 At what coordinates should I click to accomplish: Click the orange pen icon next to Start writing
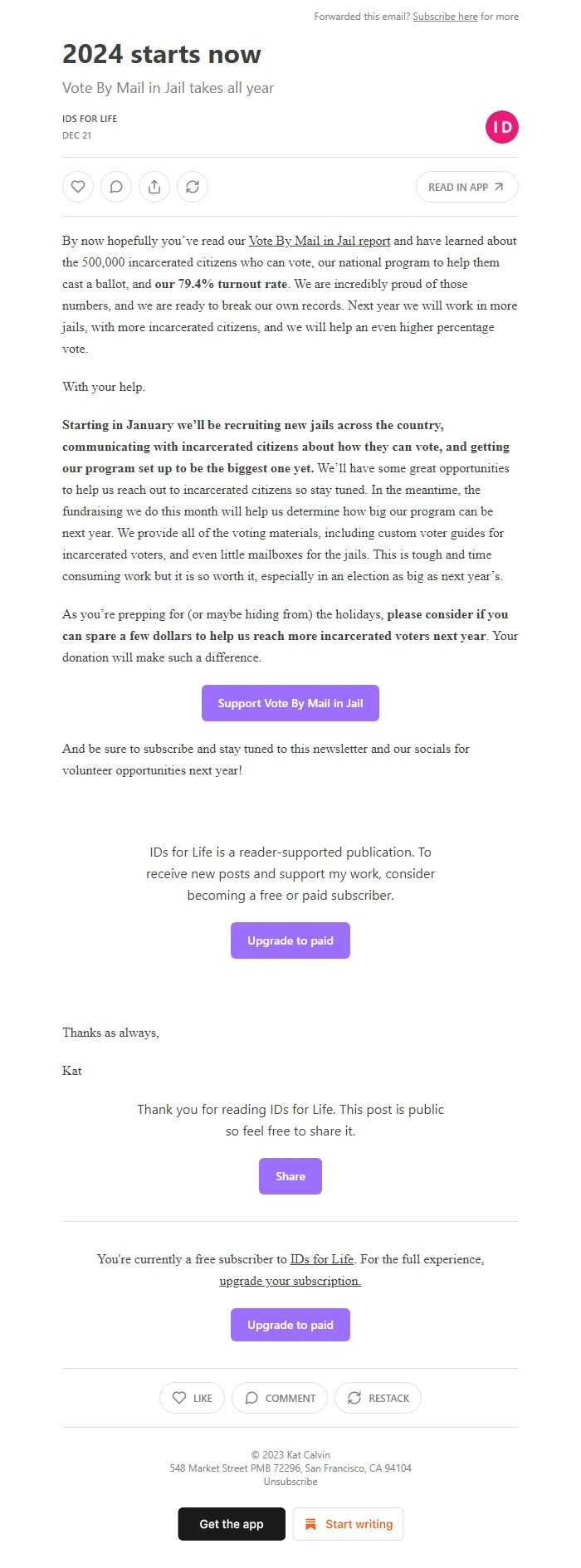pos(310,1523)
